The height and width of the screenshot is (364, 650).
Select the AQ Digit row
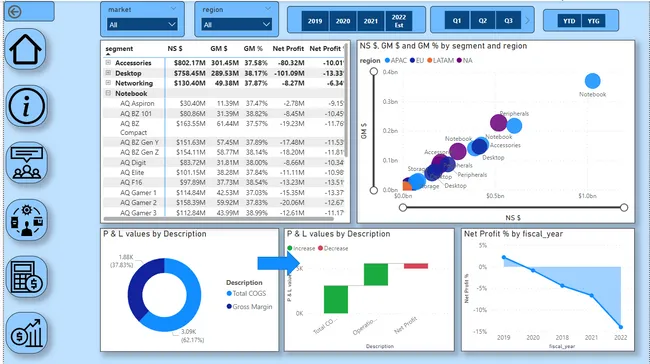click(223, 163)
